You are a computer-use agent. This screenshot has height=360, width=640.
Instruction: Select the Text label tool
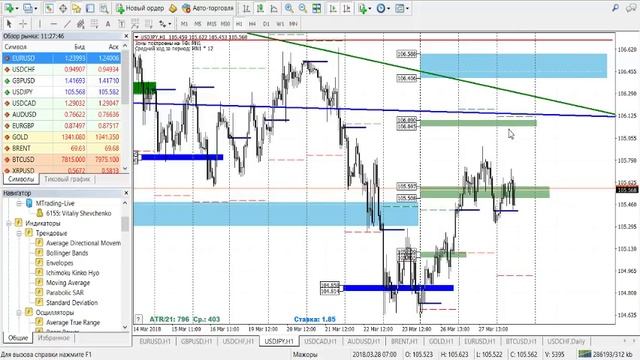(x=121, y=24)
